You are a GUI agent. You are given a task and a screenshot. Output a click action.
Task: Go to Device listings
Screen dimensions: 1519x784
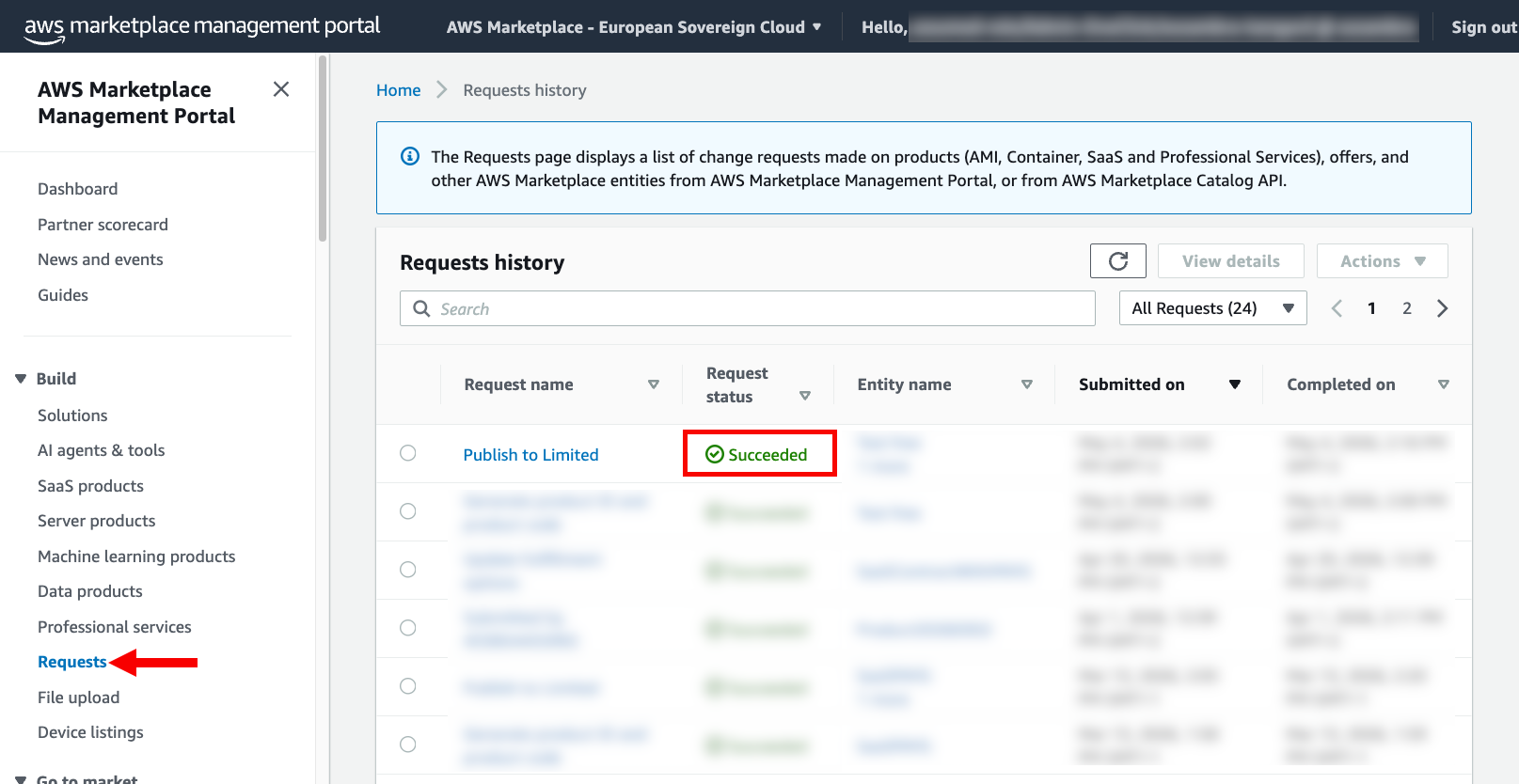[90, 732]
